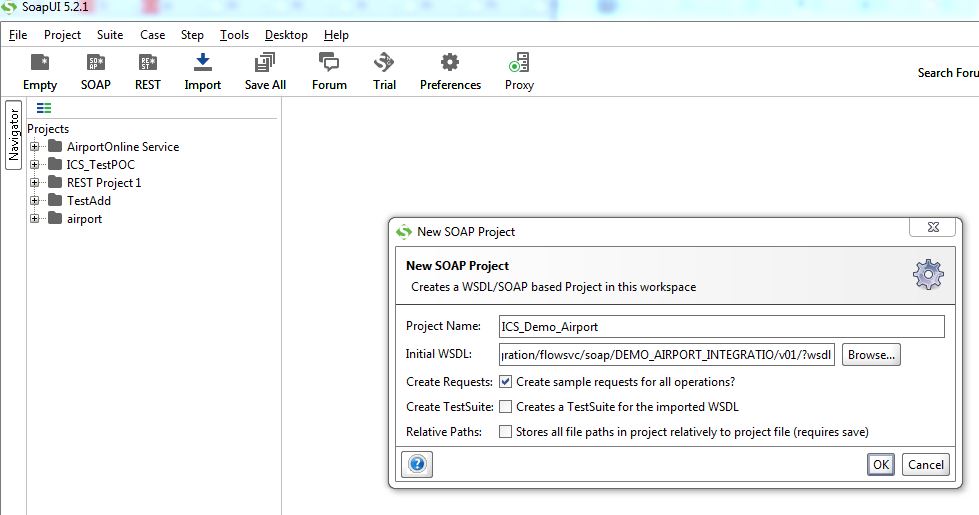Screen dimensions: 979x515
Task: Expand the REST Project 1 node
Action: pos(35,183)
